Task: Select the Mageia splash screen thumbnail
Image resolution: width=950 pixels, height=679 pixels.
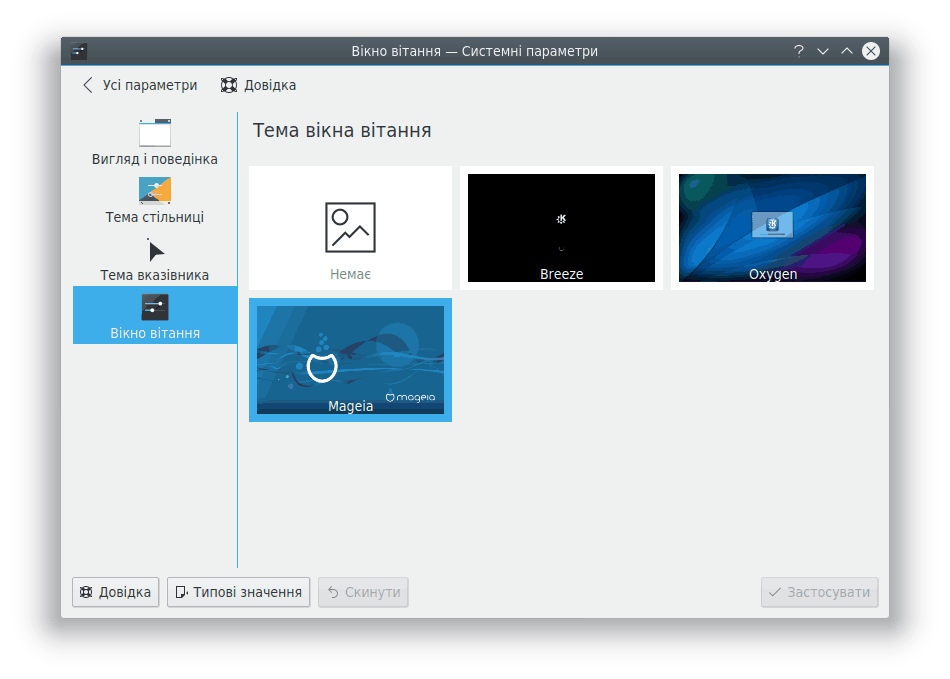Action: pos(350,360)
